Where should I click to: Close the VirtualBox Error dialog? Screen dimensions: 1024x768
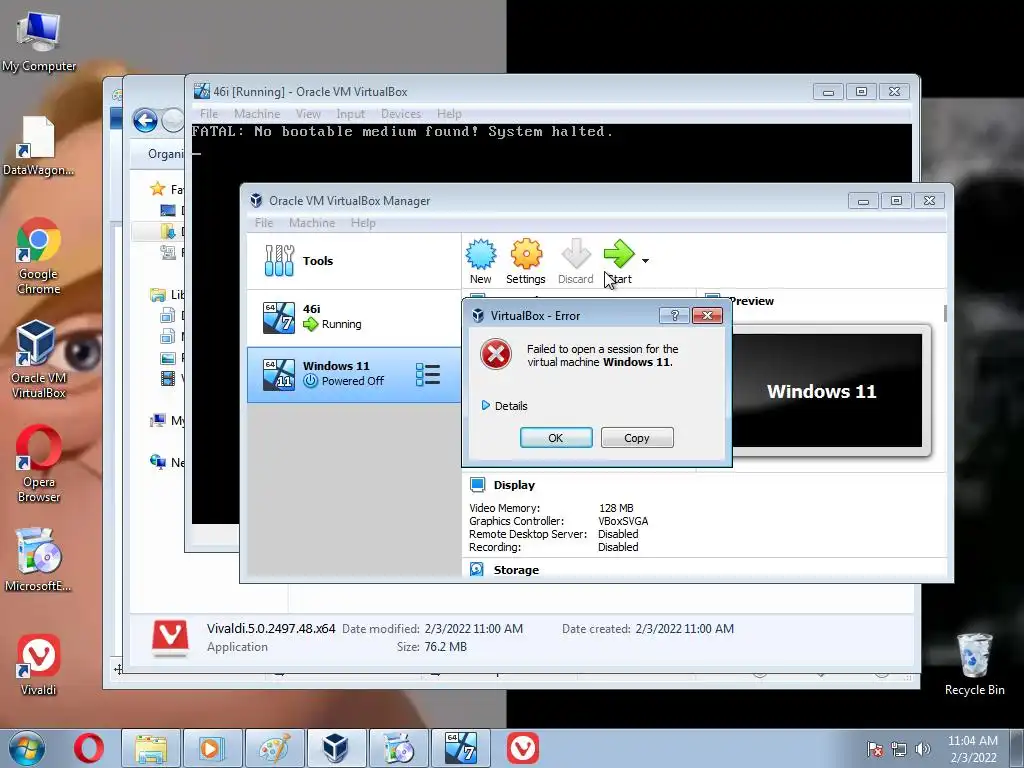[x=707, y=315]
